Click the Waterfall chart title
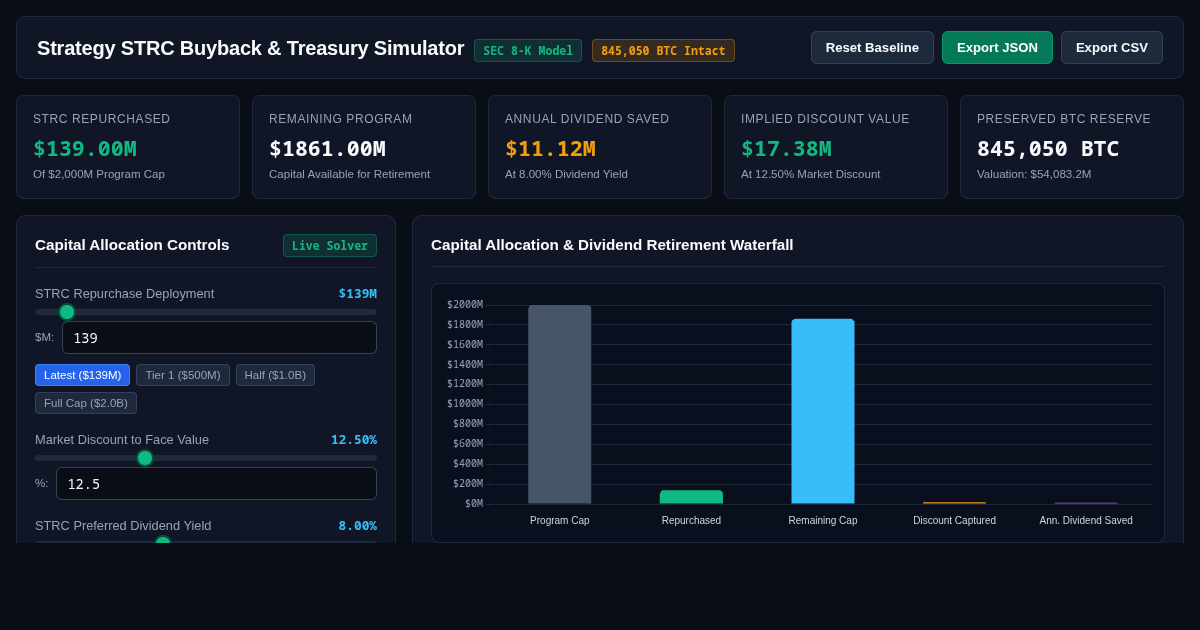1200x630 pixels. click(612, 245)
